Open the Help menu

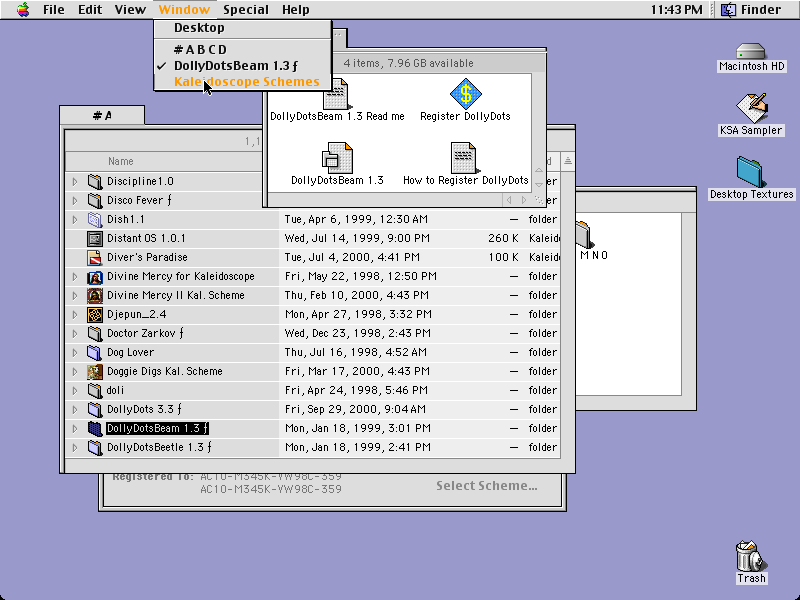(295, 10)
